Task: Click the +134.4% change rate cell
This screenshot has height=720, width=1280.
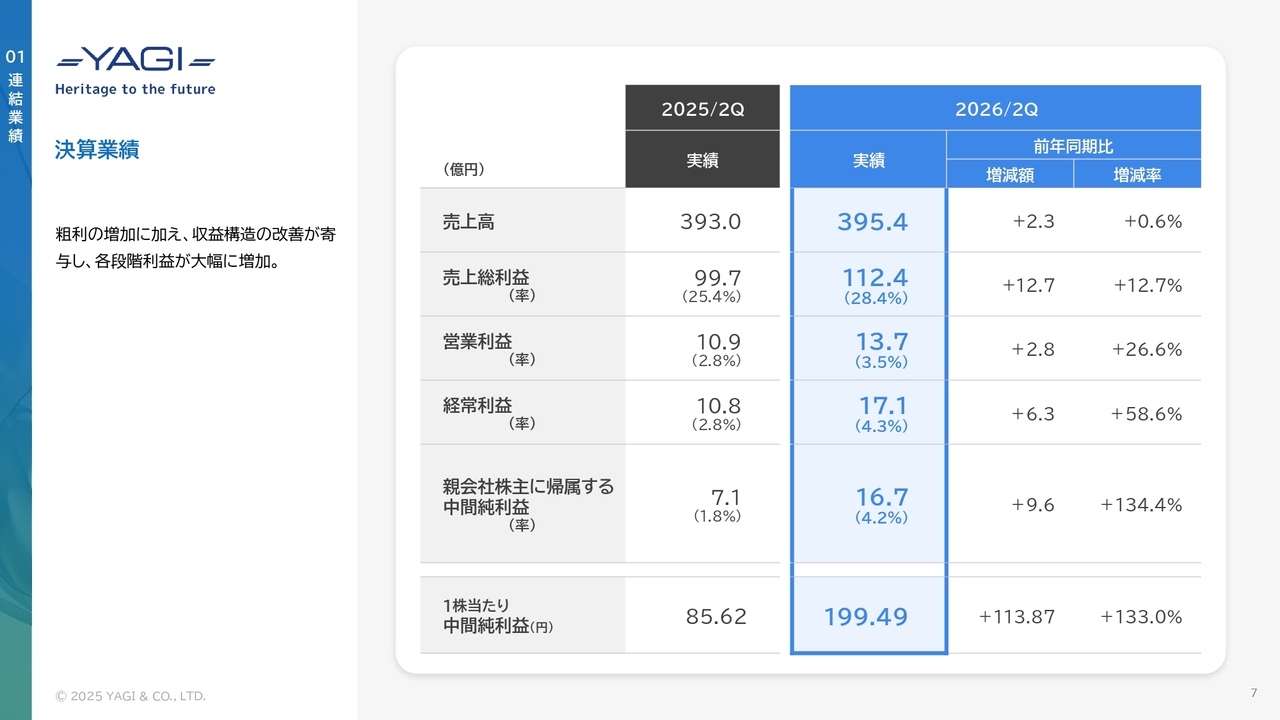Action: coord(1141,505)
